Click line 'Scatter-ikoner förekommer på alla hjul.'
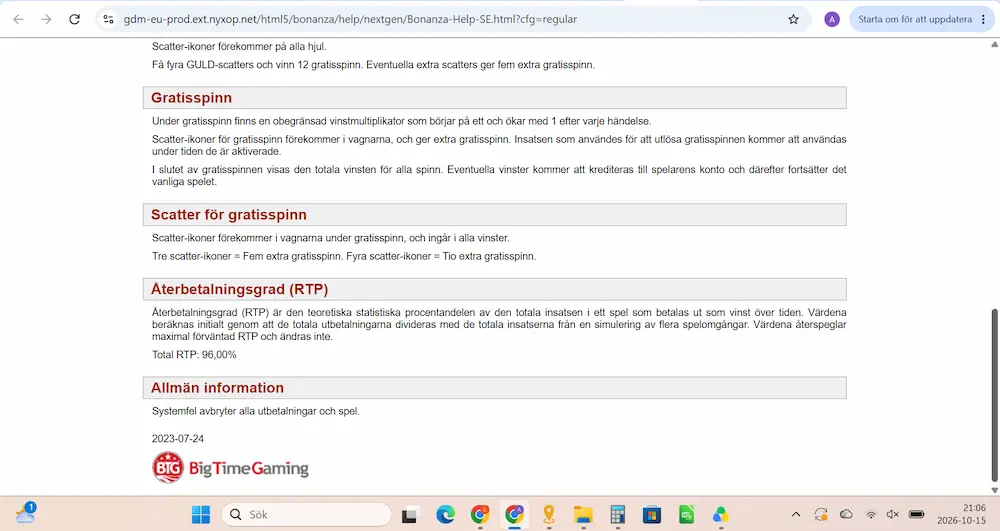This screenshot has width=1000, height=531. (x=239, y=47)
